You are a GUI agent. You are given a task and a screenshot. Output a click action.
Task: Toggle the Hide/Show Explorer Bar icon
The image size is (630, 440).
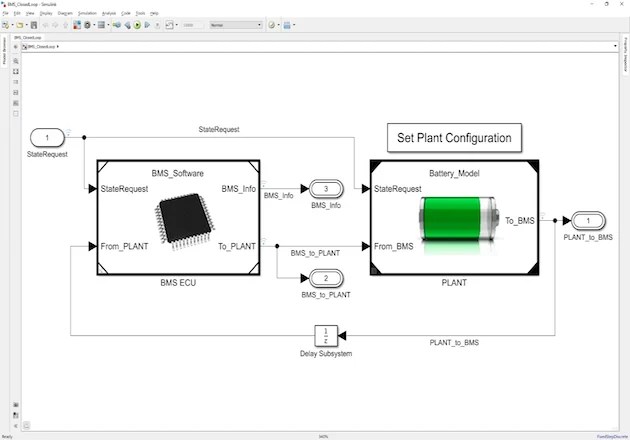click(16, 47)
